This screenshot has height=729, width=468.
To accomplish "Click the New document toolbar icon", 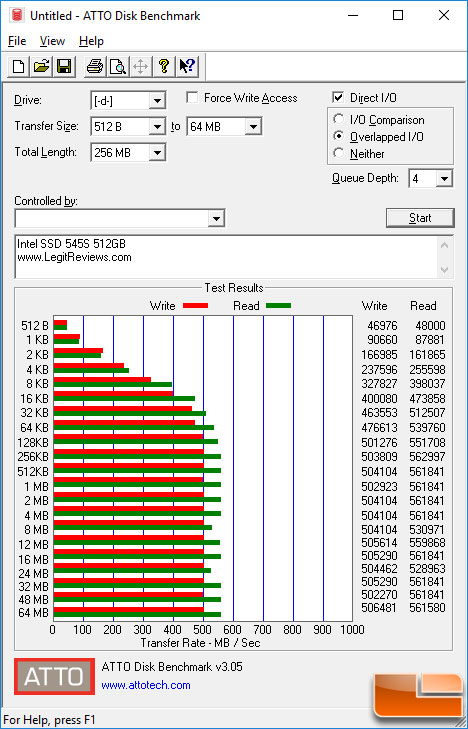I will [19, 66].
